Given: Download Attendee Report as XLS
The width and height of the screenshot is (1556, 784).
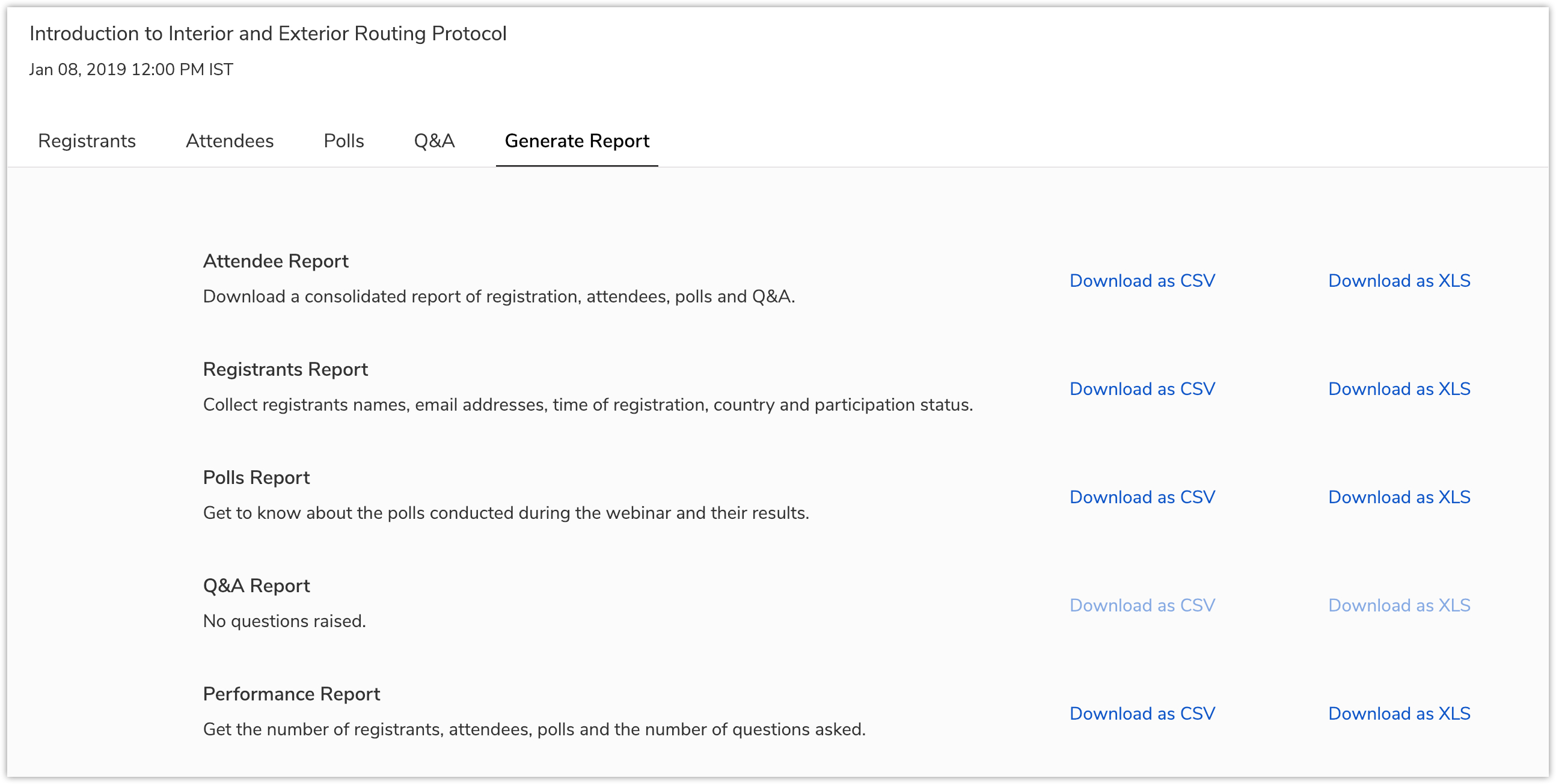Looking at the screenshot, I should click(1399, 281).
